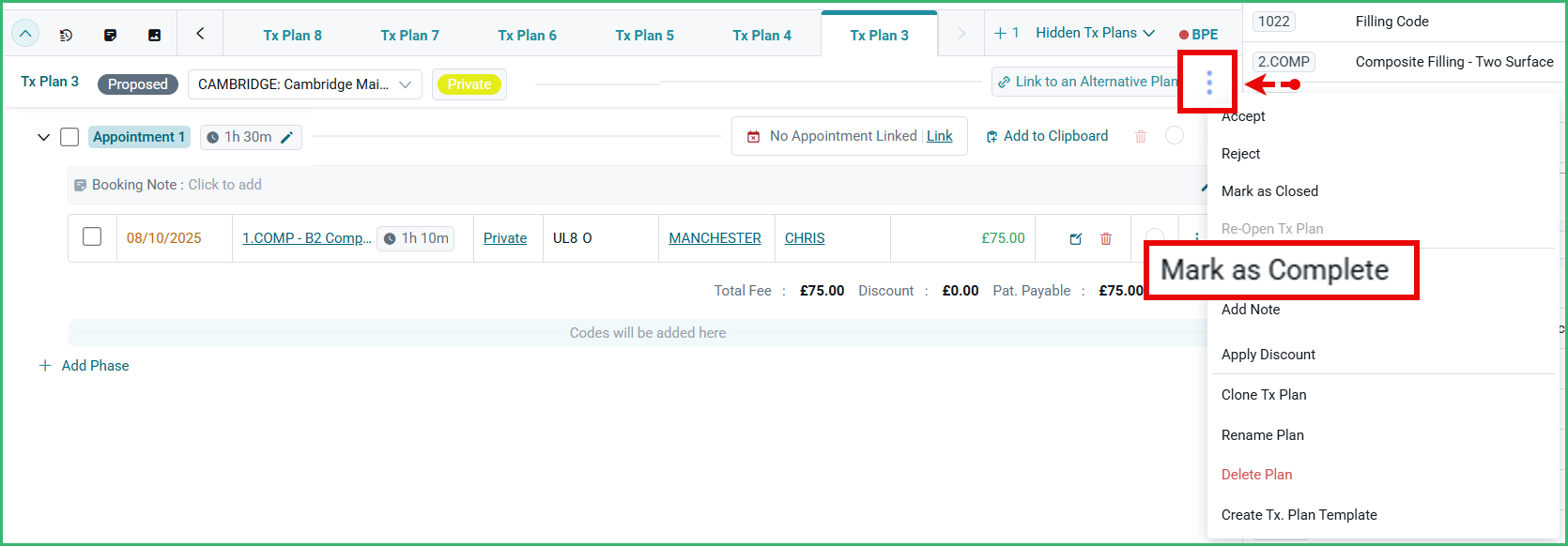Switch to Tx Plan 5 tab
Image resolution: width=1568 pixels, height=546 pixels.
coord(644,35)
